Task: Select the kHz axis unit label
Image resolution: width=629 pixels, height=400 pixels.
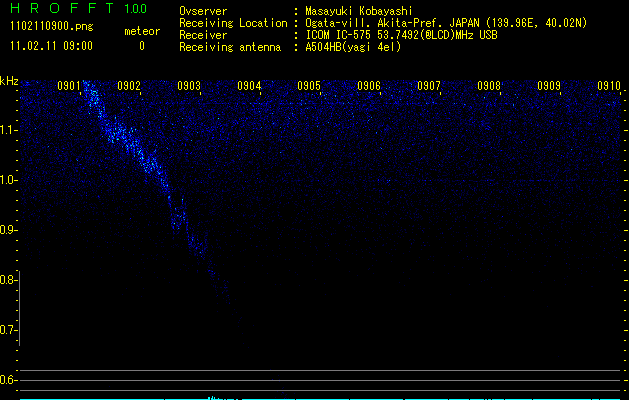Action: 9,81
